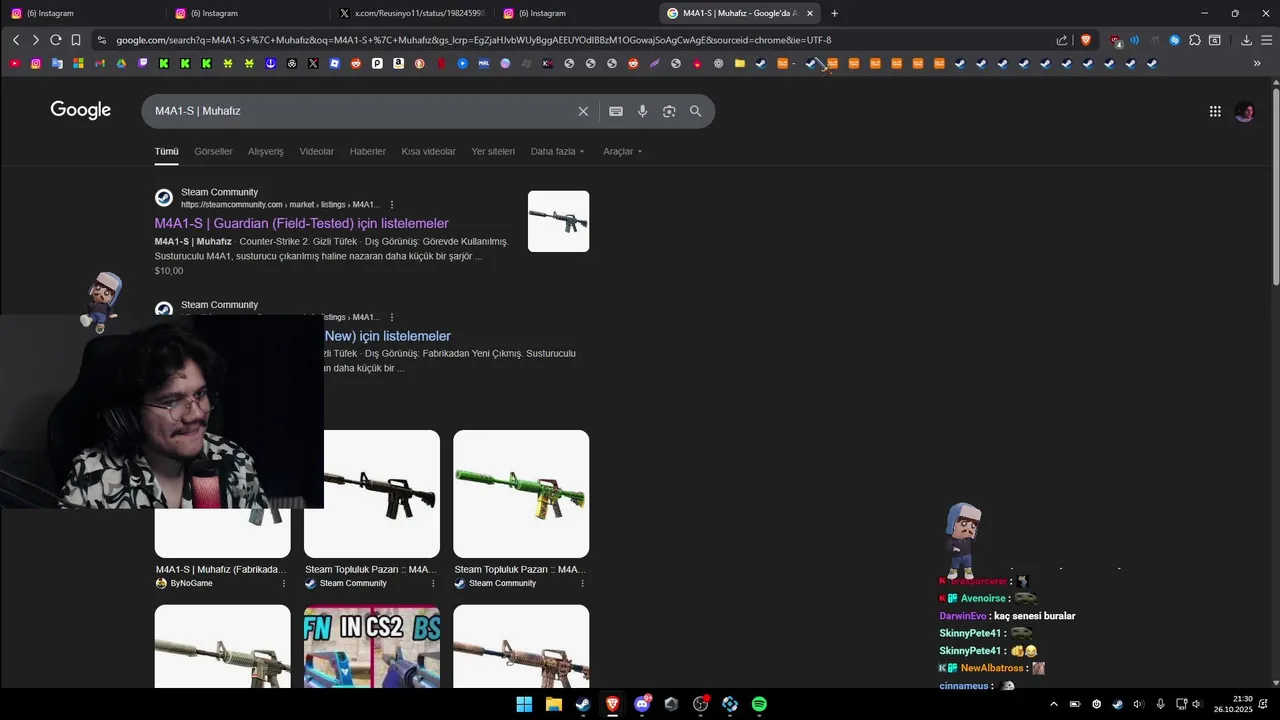Switch to the Alışveriş tab
The width and height of the screenshot is (1280, 720).
click(266, 151)
